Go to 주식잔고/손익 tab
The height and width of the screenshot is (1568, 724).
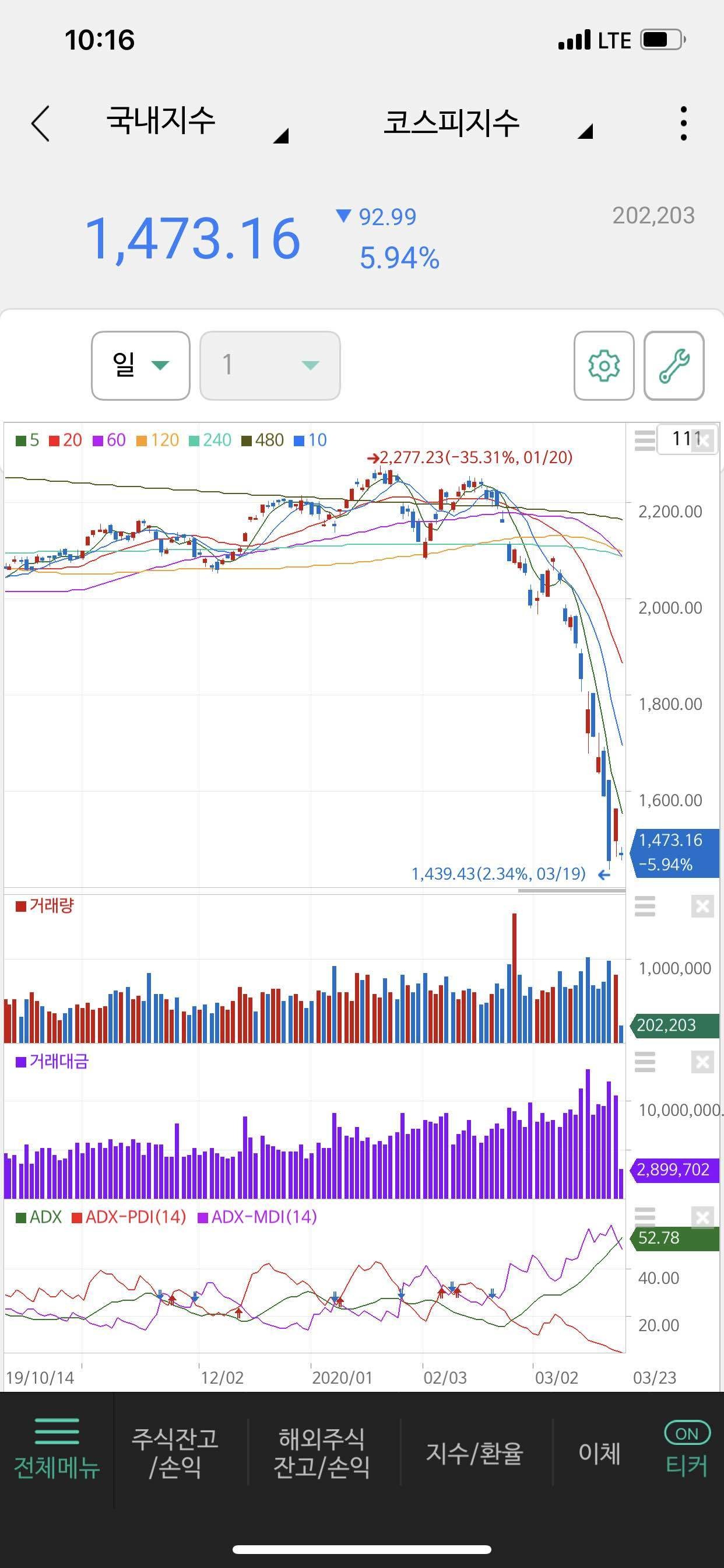pos(175,1452)
